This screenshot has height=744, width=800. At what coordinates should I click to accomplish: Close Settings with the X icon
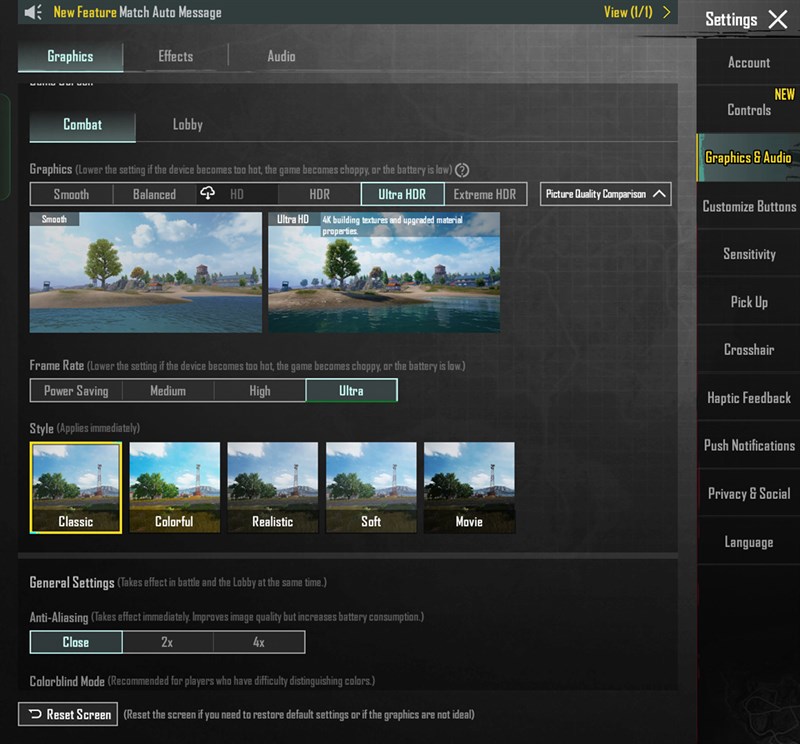[778, 19]
